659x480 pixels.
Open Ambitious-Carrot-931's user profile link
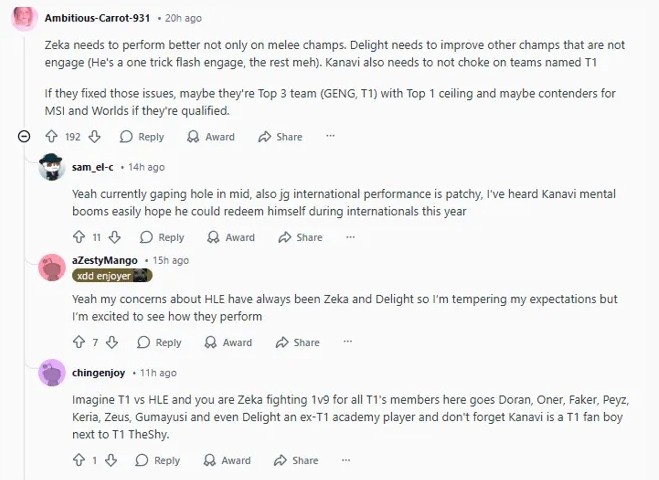pos(98,18)
